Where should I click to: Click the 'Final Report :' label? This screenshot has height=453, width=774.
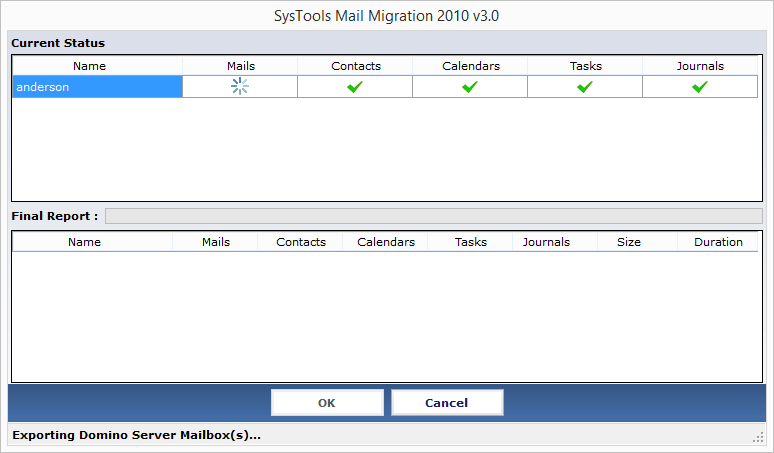coord(54,216)
